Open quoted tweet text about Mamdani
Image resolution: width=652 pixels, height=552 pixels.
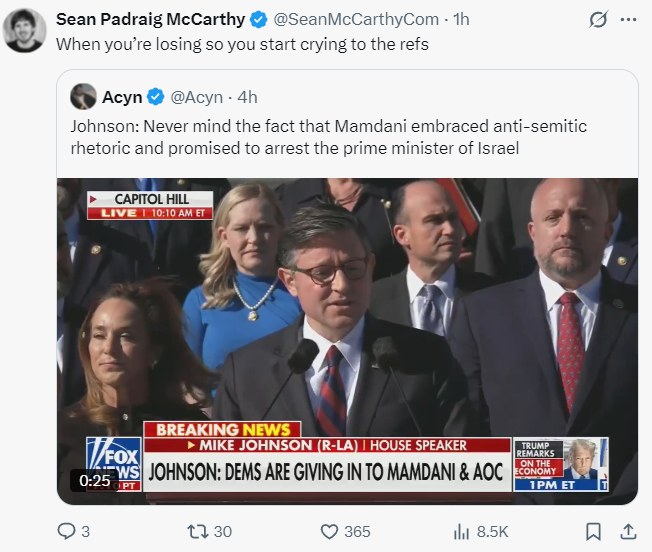[x=329, y=137]
